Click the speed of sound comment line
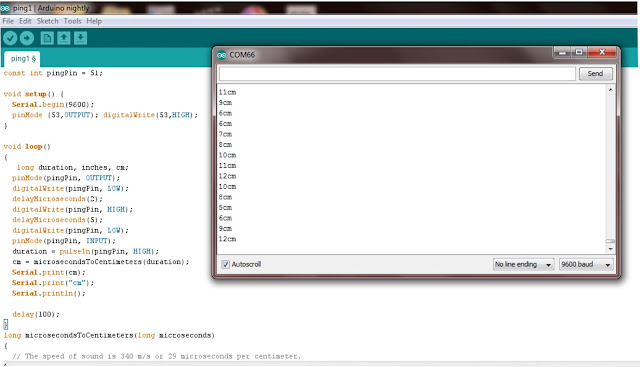 [156, 356]
